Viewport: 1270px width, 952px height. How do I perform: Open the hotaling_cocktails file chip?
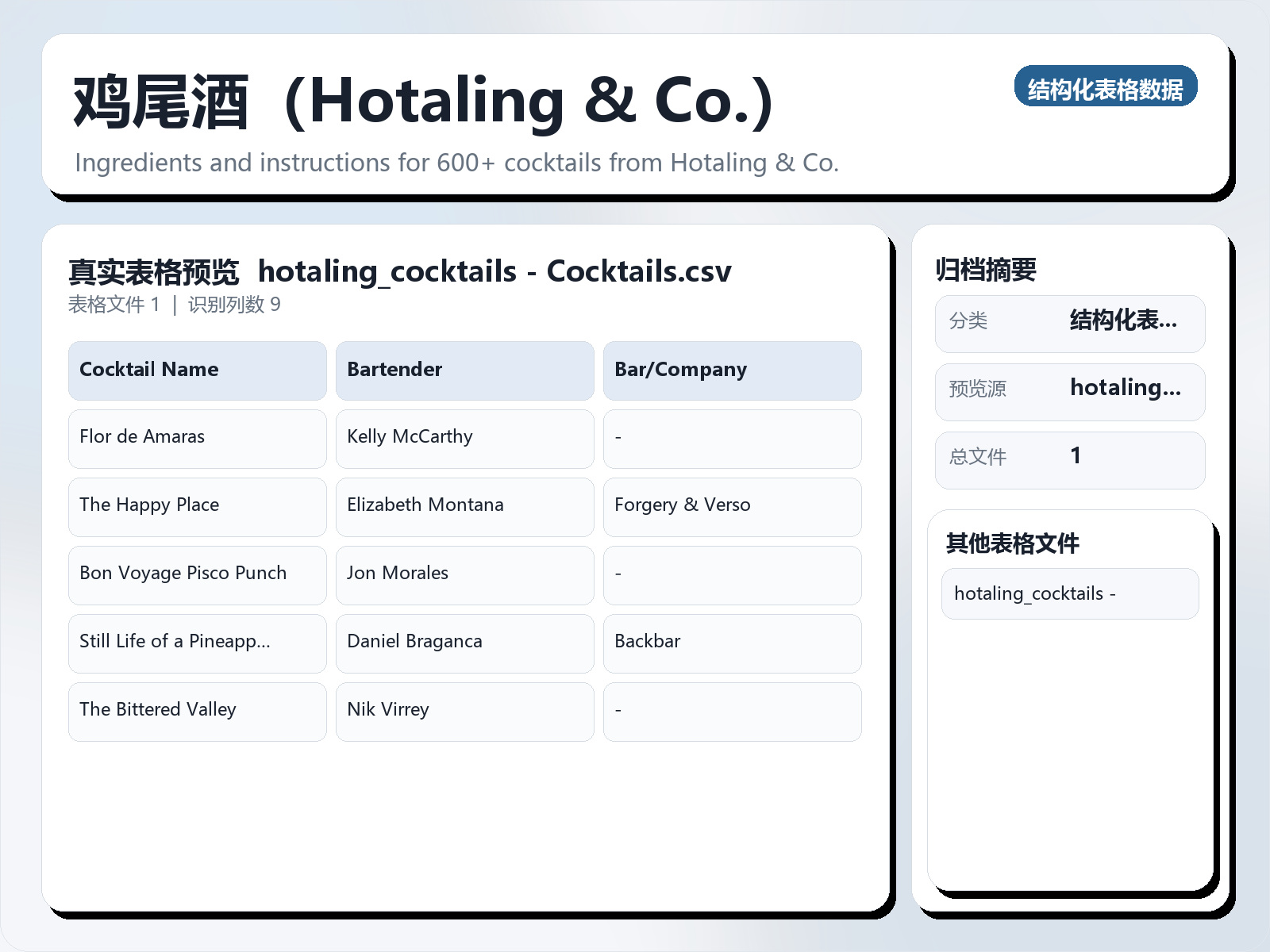1069,593
